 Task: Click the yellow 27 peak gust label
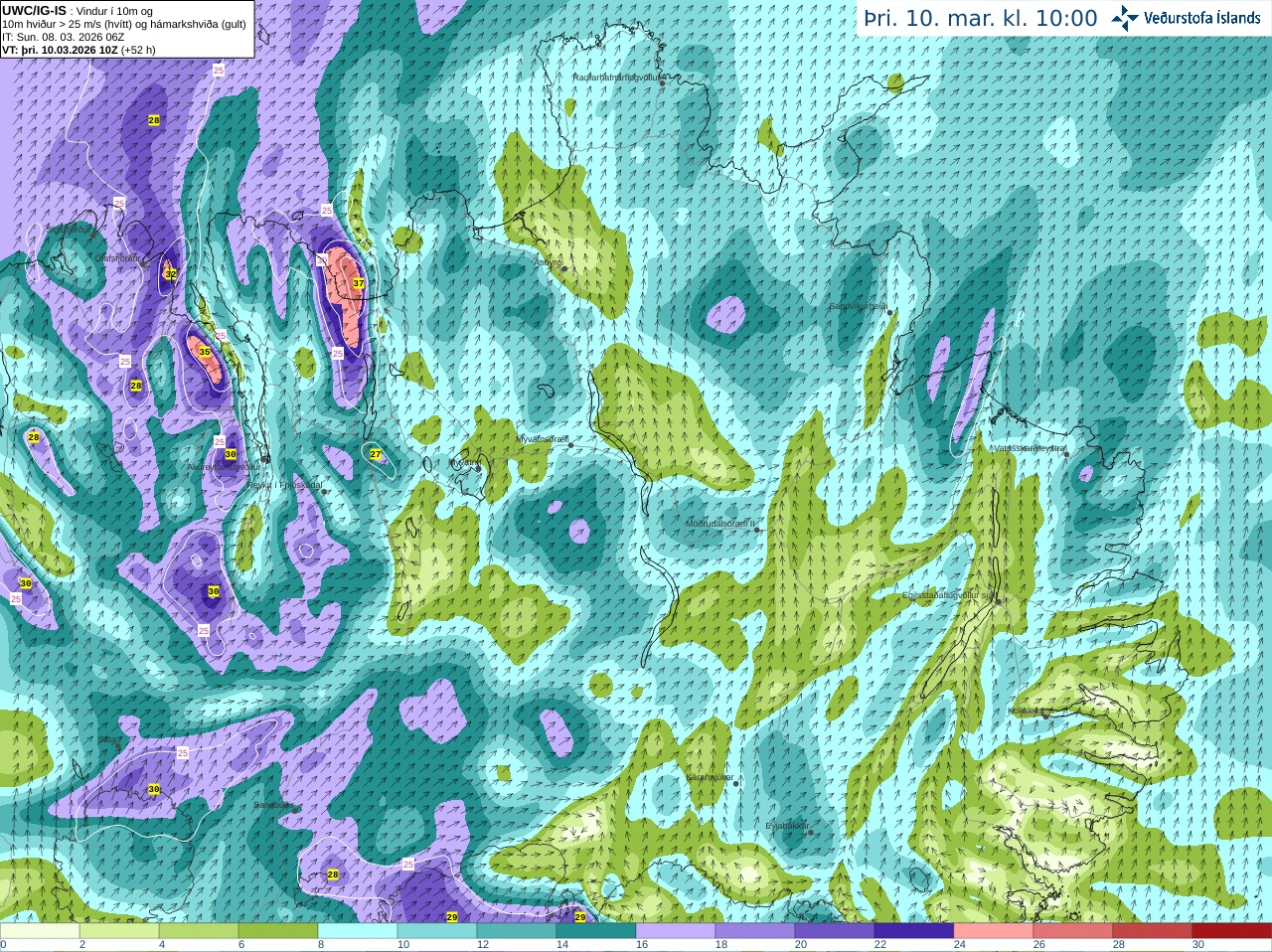tap(376, 454)
